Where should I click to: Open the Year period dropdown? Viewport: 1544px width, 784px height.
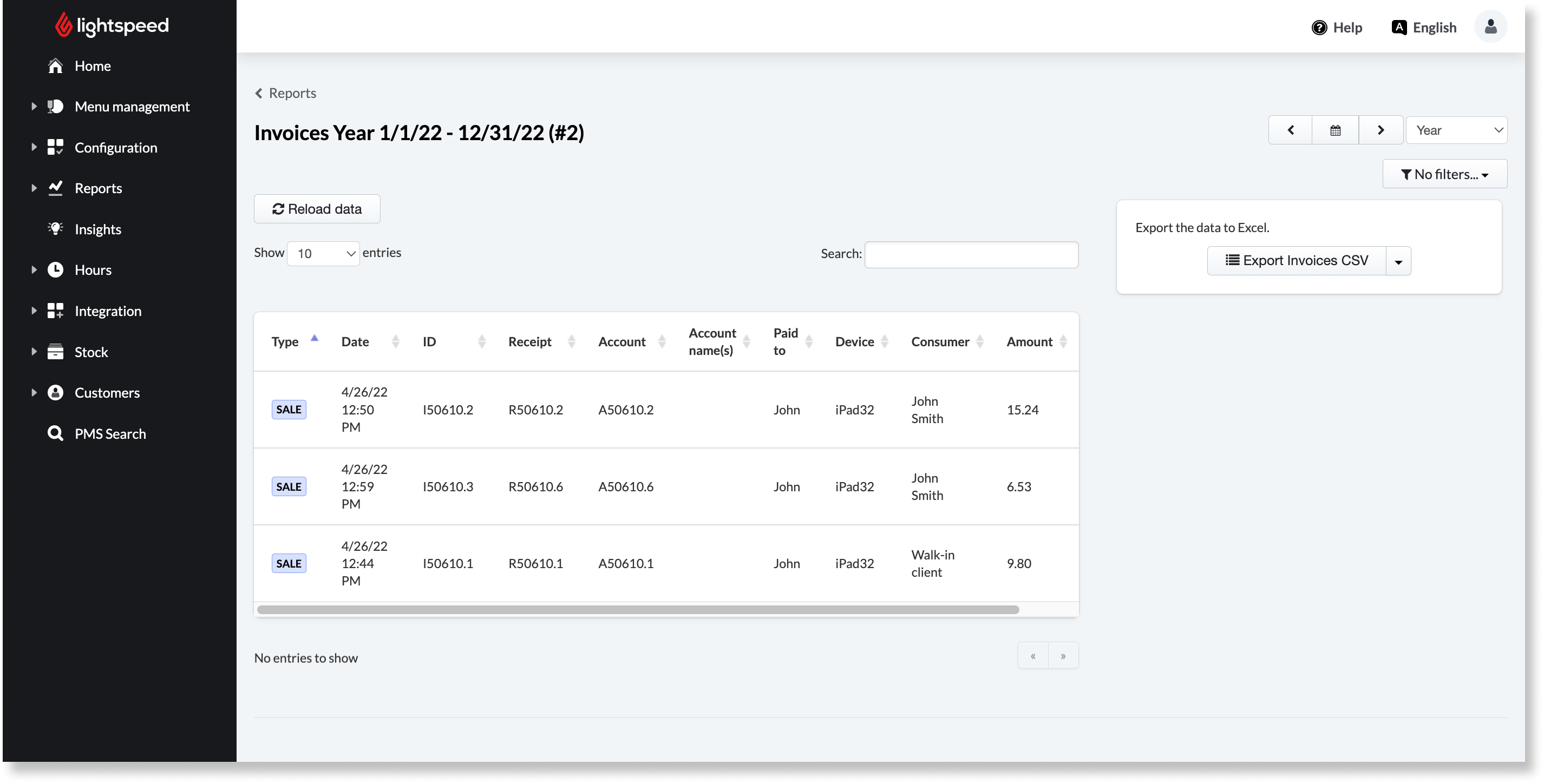1456,130
